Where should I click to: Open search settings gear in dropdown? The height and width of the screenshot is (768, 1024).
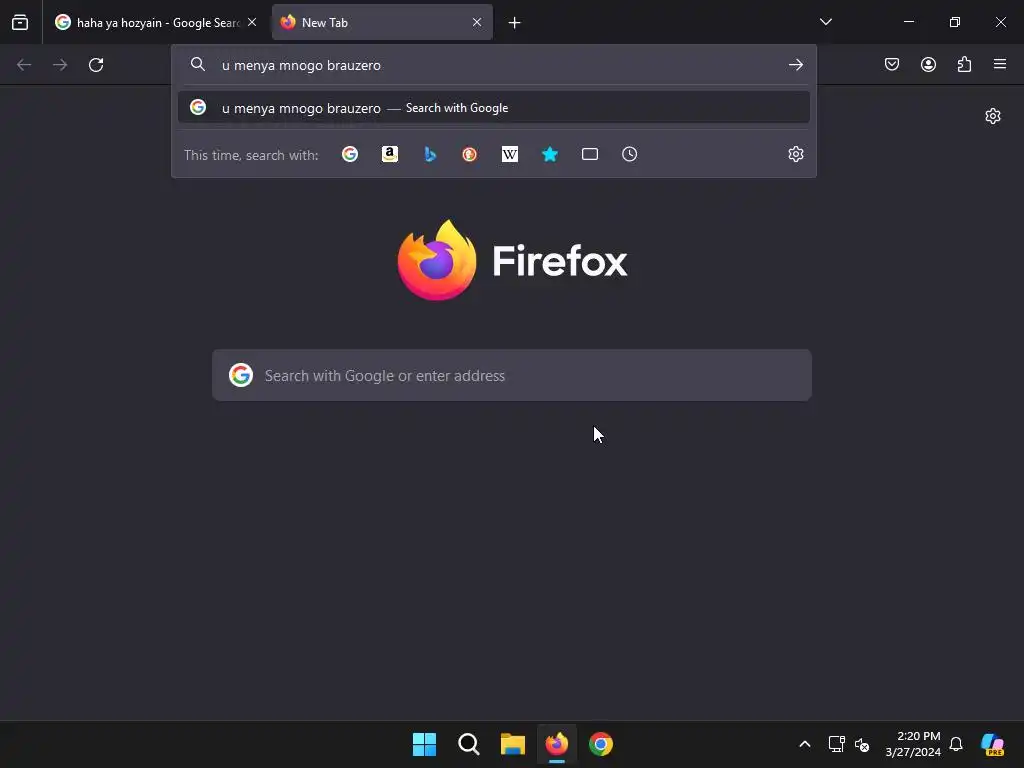795,154
